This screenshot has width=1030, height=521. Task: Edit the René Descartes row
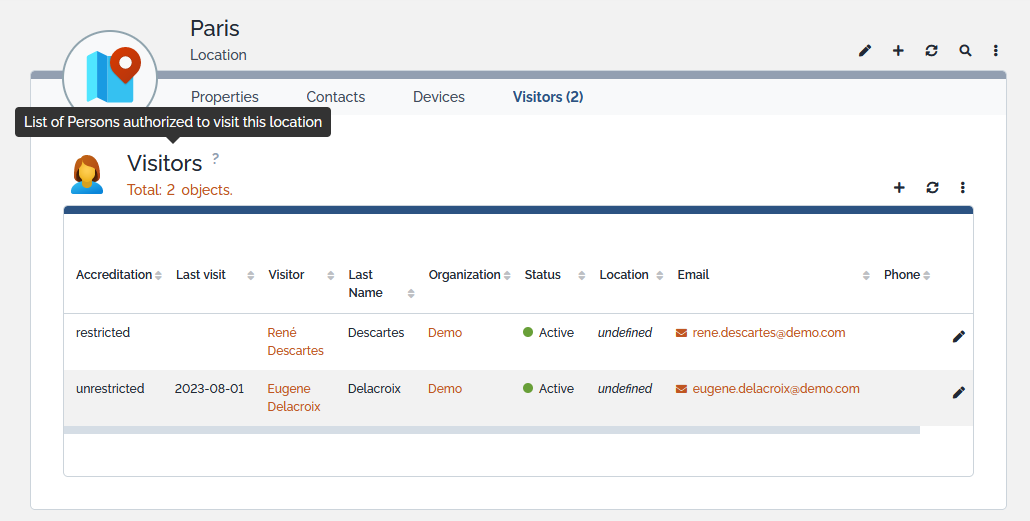[958, 337]
